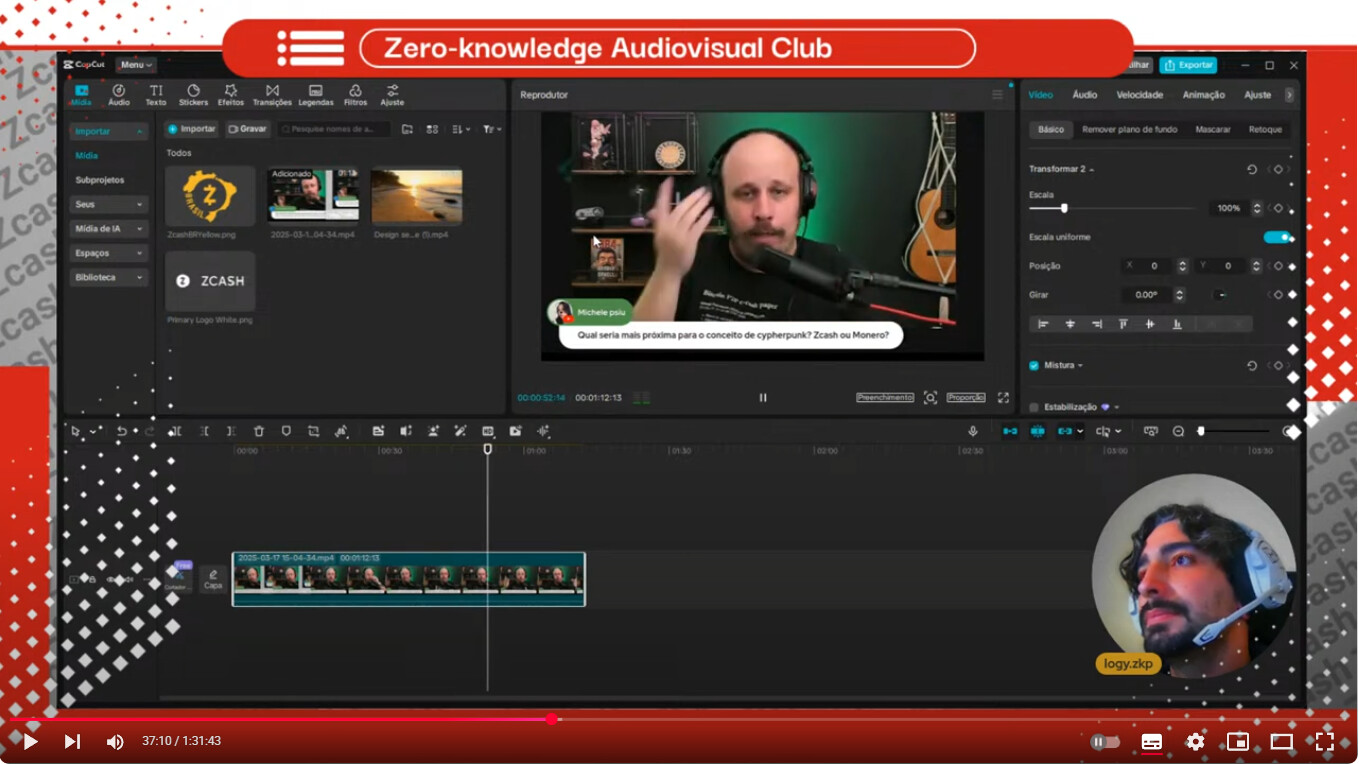The width and height of the screenshot is (1359, 764).
Task: Click the Exportar button
Action: tap(1188, 65)
